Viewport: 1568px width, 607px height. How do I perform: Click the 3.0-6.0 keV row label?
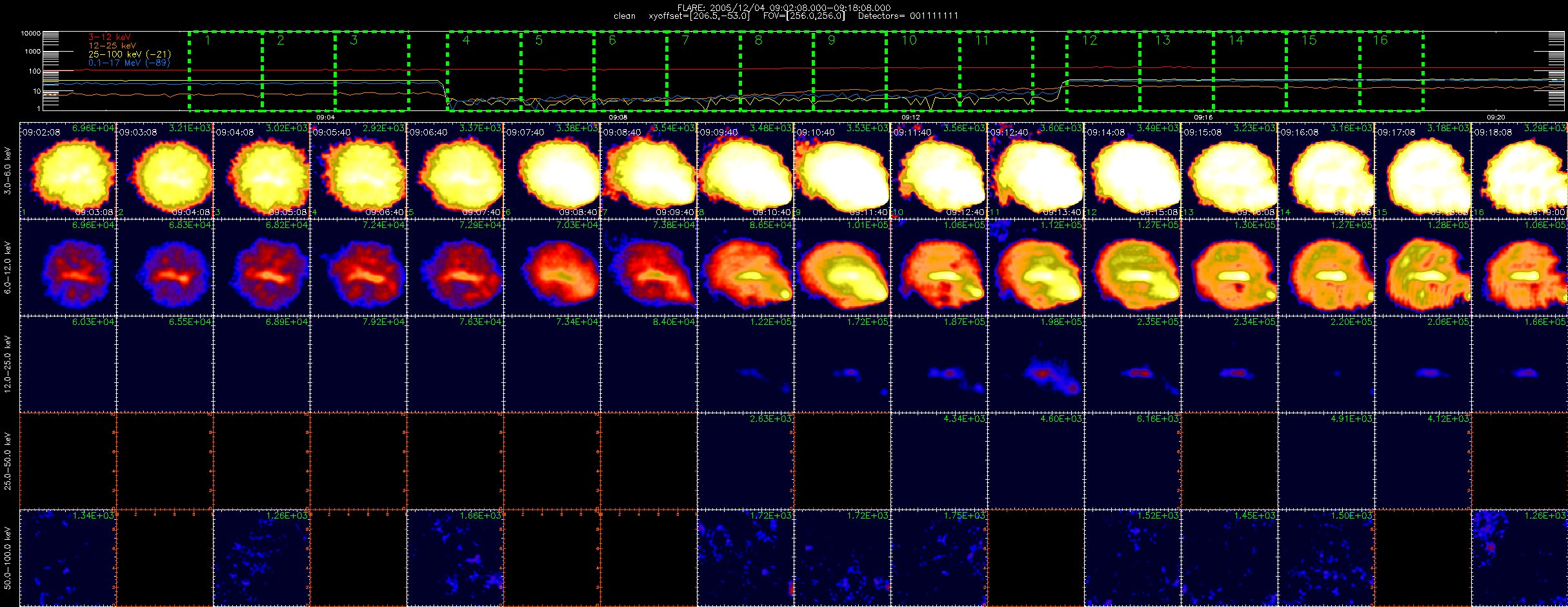coord(8,170)
